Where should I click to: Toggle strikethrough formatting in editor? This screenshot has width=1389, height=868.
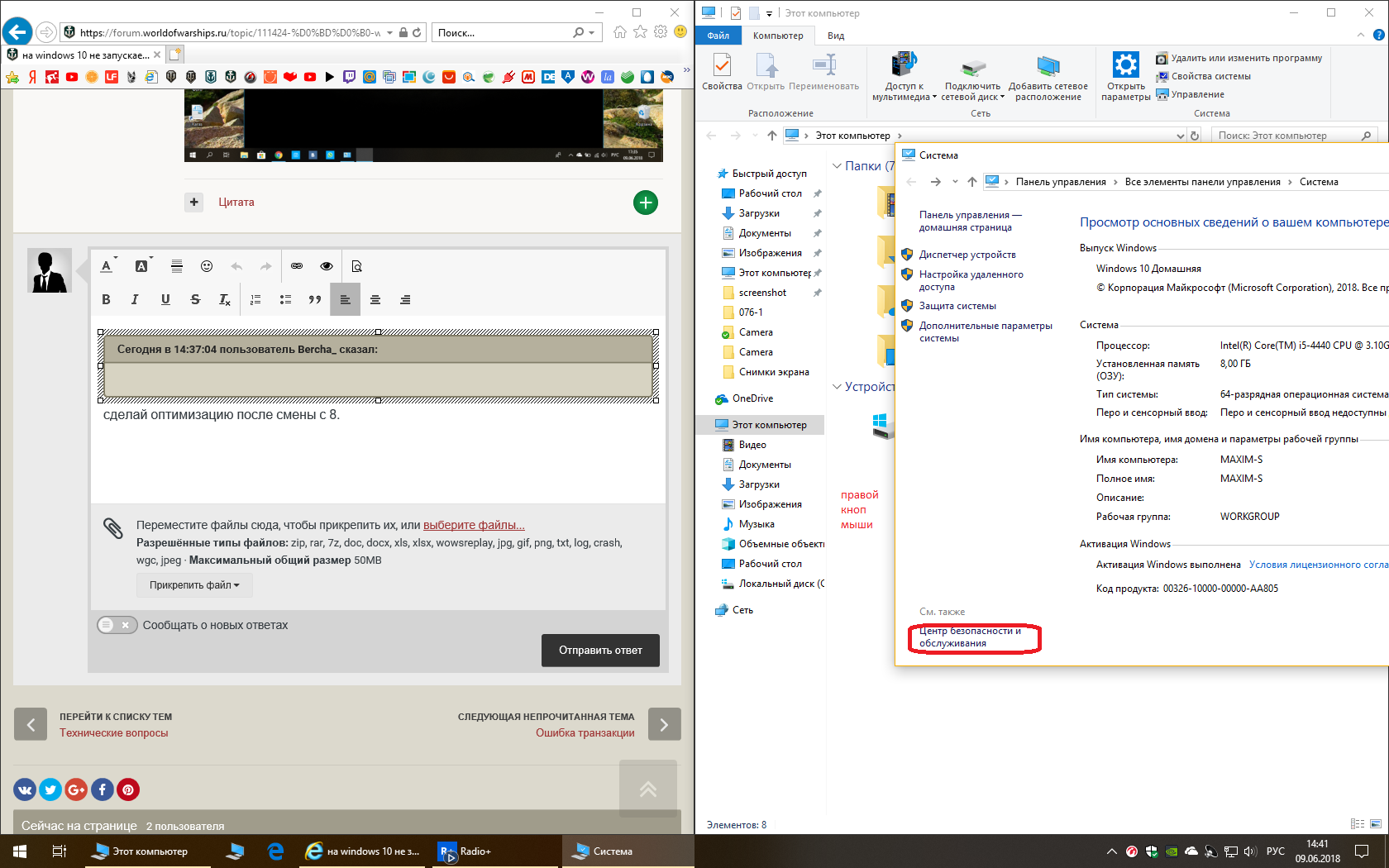[x=195, y=299]
